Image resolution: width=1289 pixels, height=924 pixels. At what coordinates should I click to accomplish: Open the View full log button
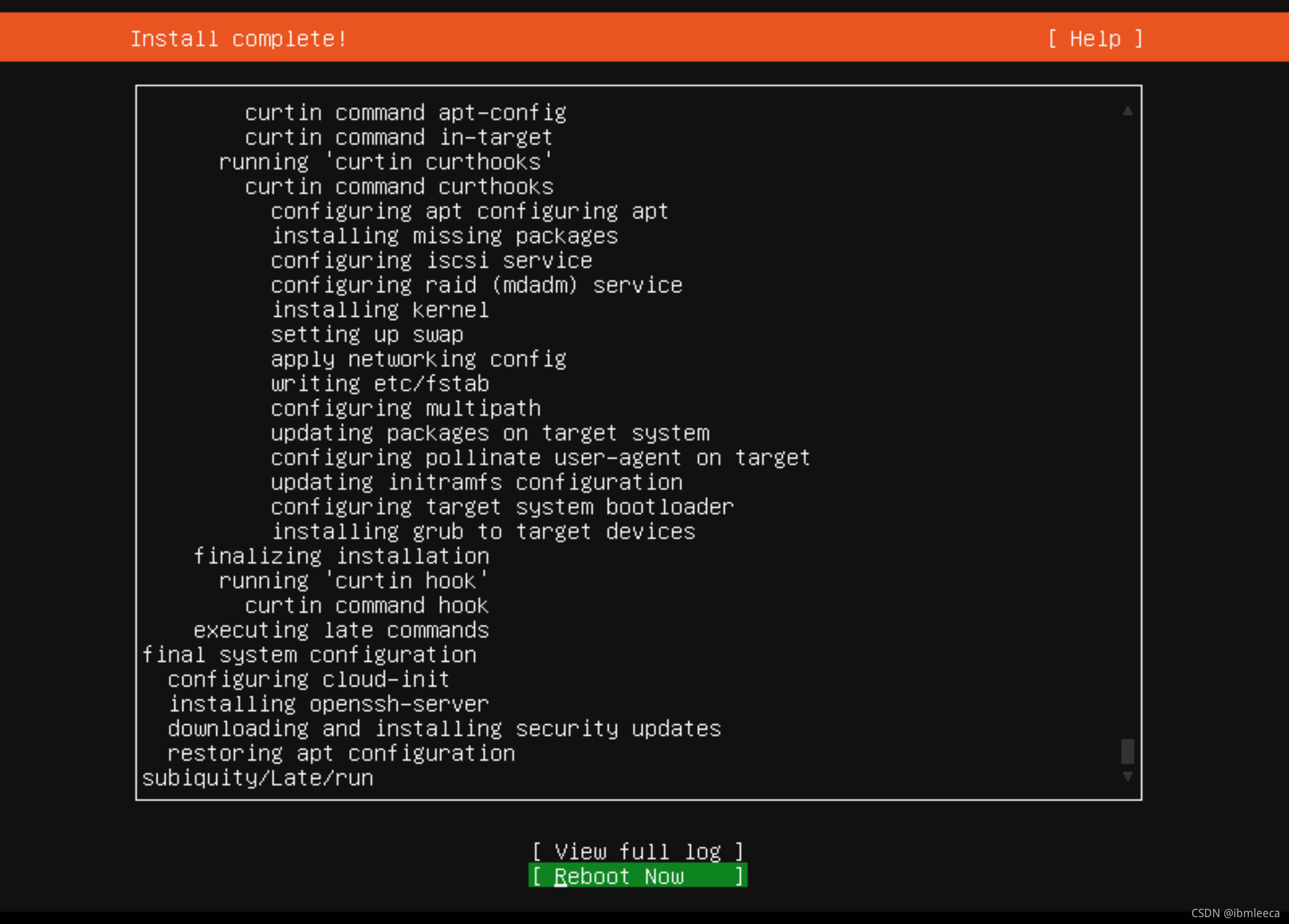click(637, 851)
